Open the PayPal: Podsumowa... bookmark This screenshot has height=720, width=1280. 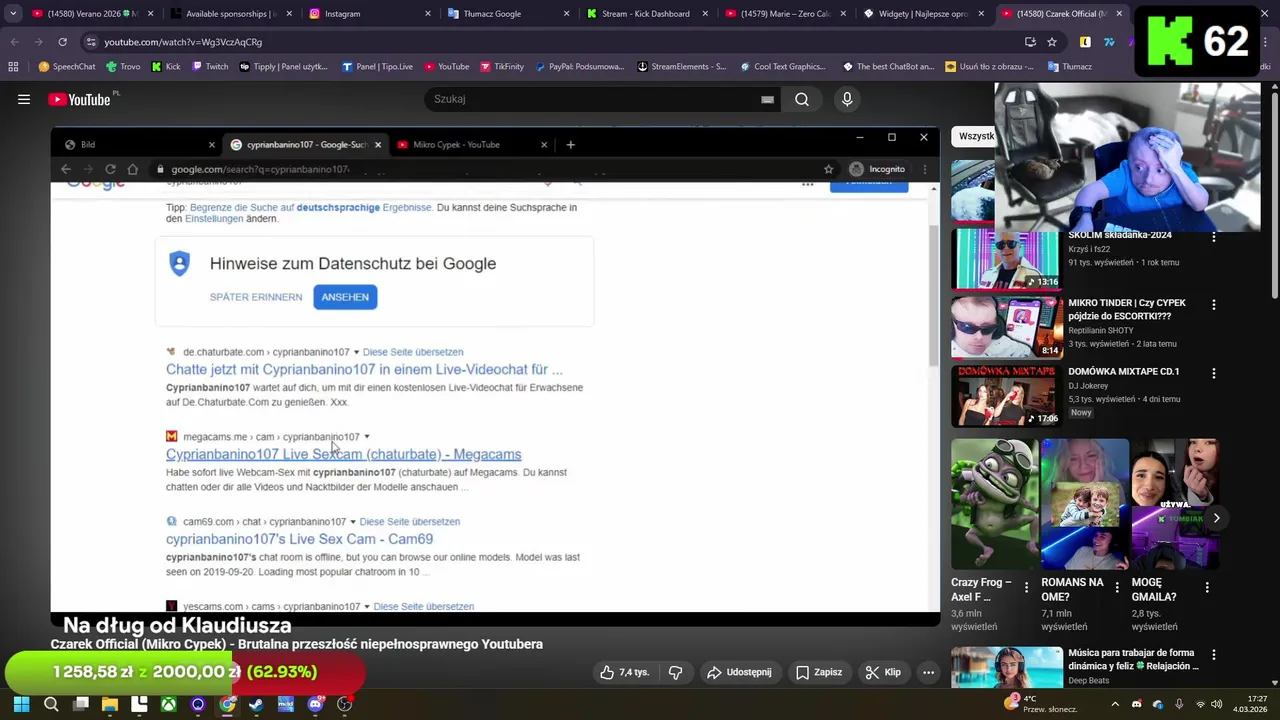(580, 67)
